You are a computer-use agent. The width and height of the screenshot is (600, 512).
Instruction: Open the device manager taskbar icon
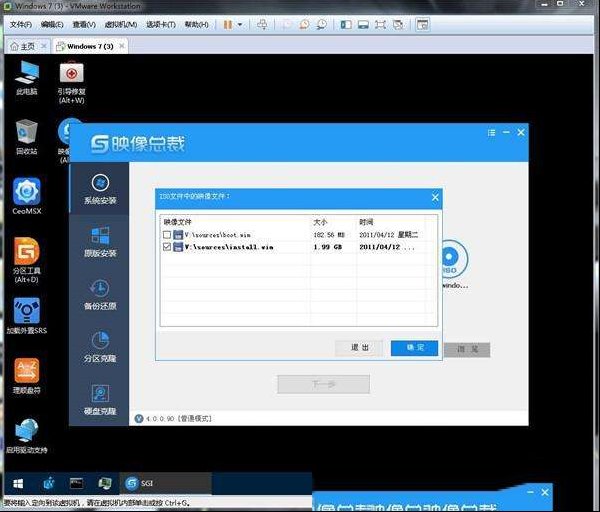click(105, 483)
